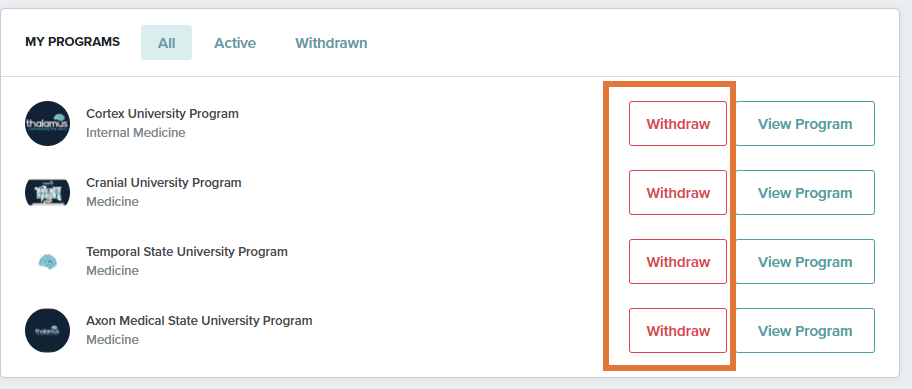The height and width of the screenshot is (389, 912).
Task: Withdraw from Axon Medical State University Program
Action: (678, 330)
